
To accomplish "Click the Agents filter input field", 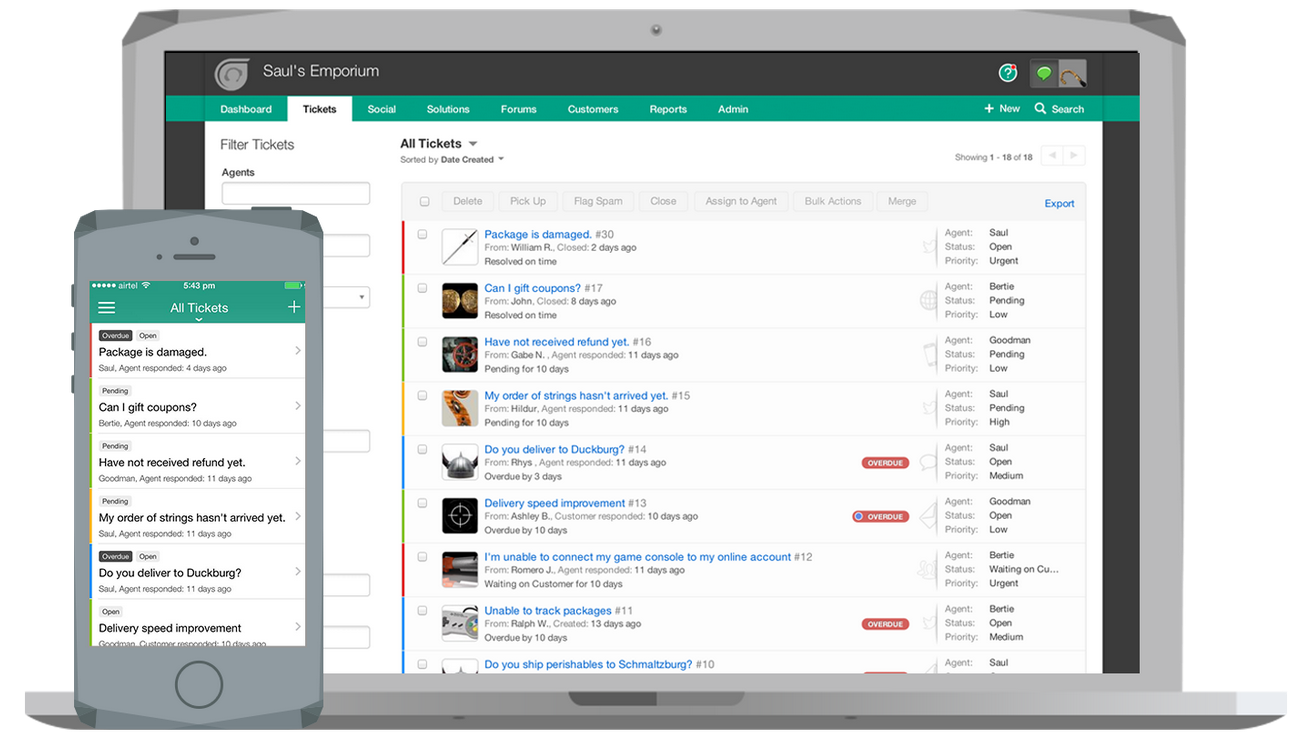I will 296,193.
